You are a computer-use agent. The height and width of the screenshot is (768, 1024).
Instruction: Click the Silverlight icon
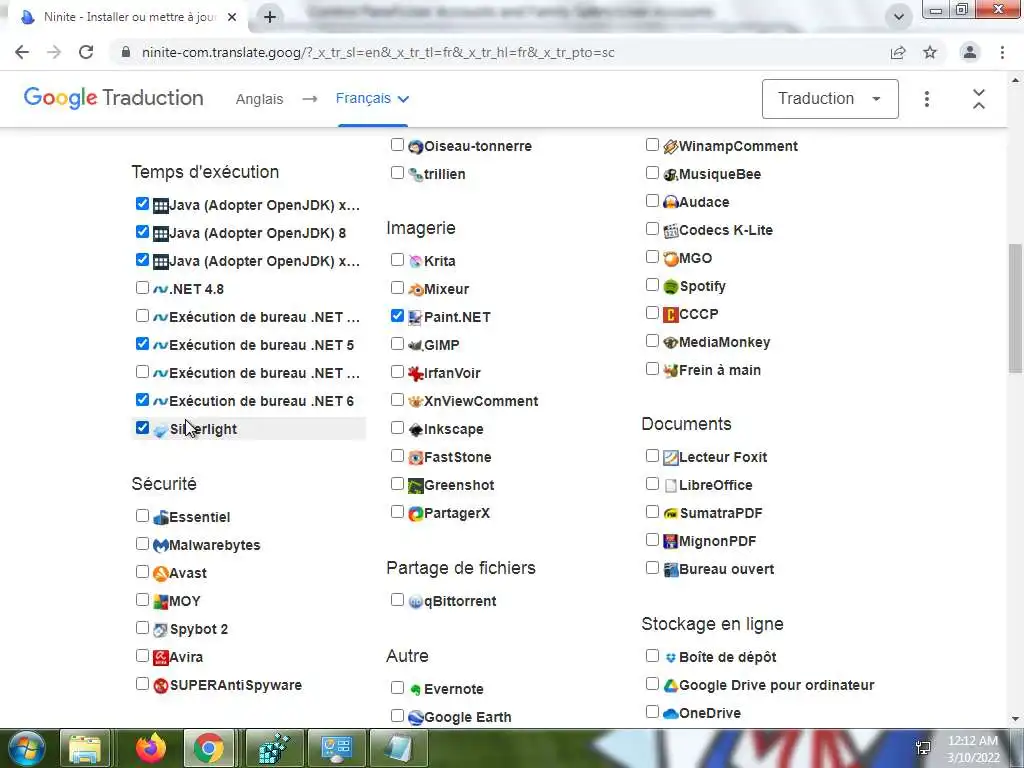click(x=161, y=430)
